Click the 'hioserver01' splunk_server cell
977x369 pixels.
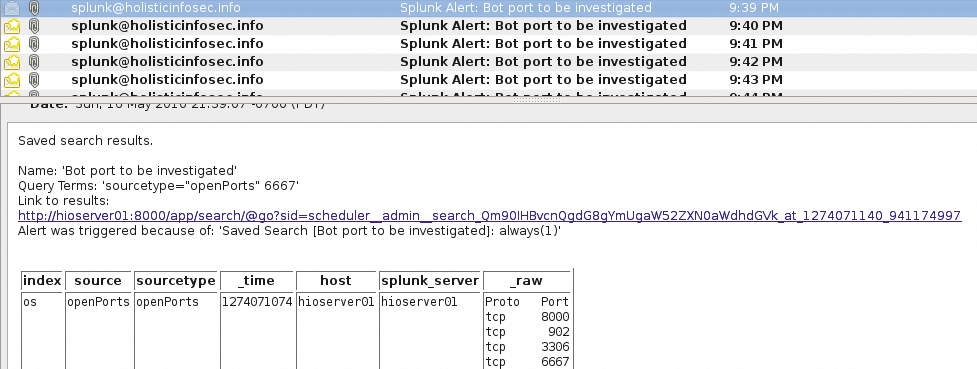coord(419,302)
